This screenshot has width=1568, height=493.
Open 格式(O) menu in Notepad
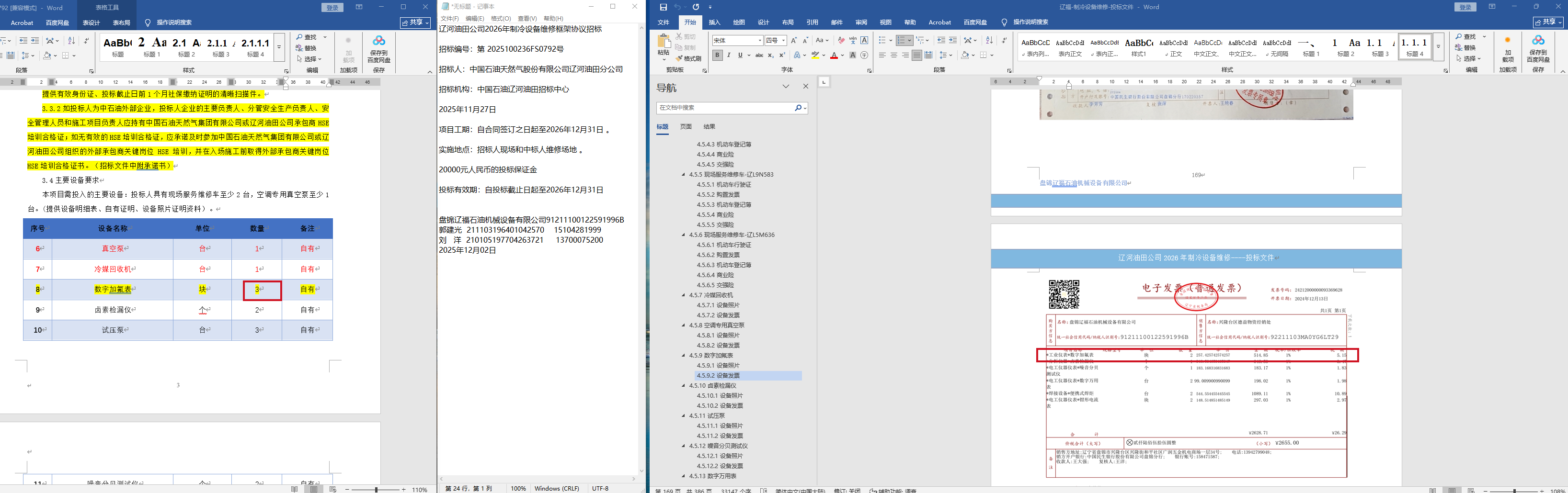pyautogui.click(x=501, y=19)
